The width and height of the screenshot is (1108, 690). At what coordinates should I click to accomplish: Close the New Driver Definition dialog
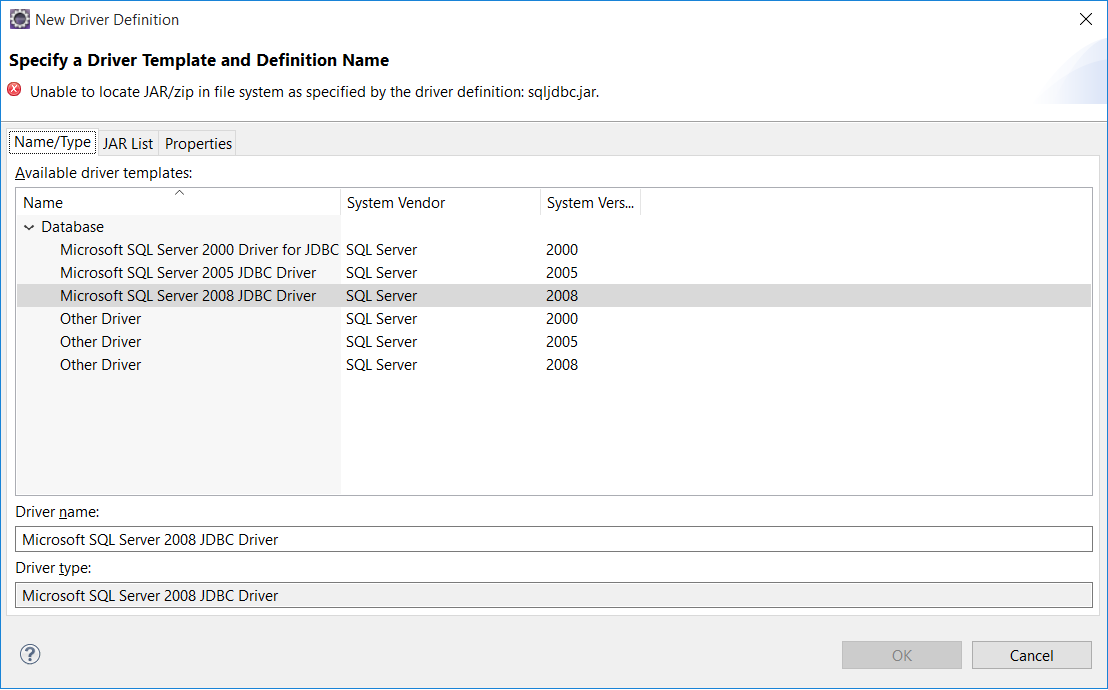point(1086,19)
